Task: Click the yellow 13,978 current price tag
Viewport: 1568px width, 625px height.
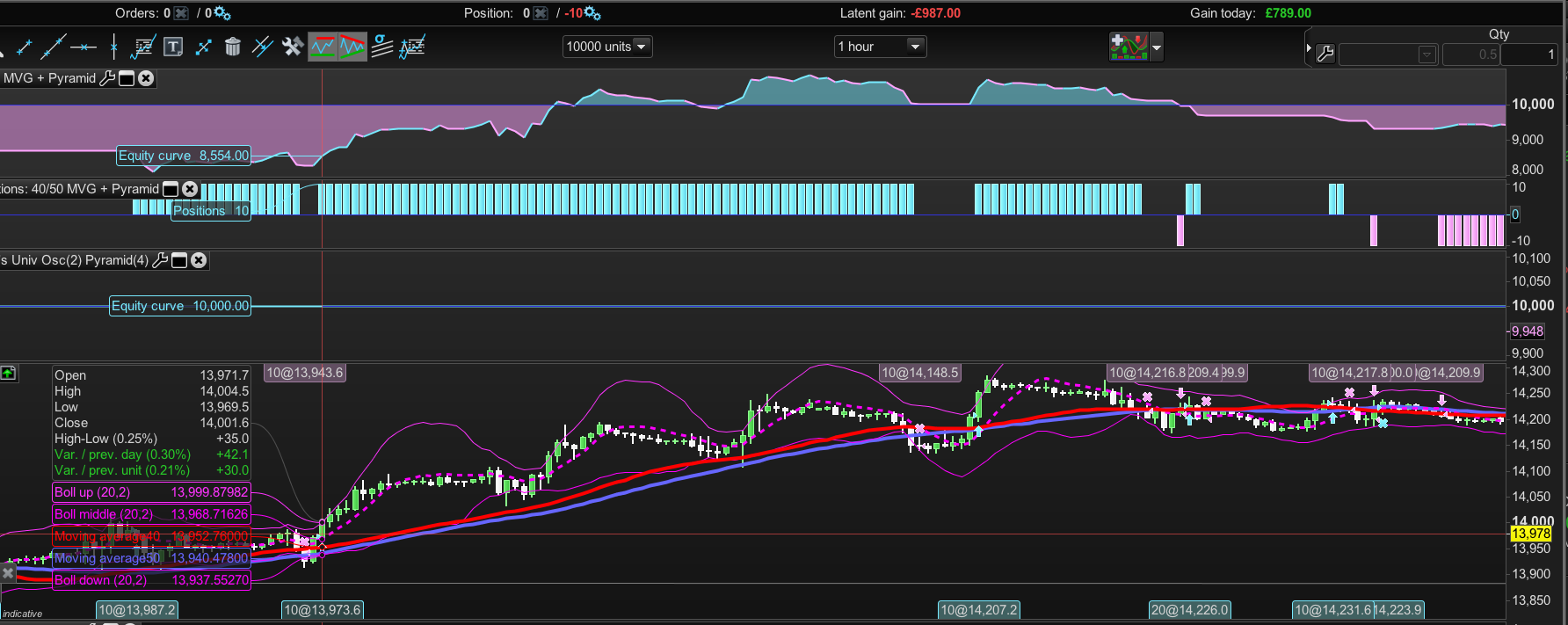Action: 1531,534
